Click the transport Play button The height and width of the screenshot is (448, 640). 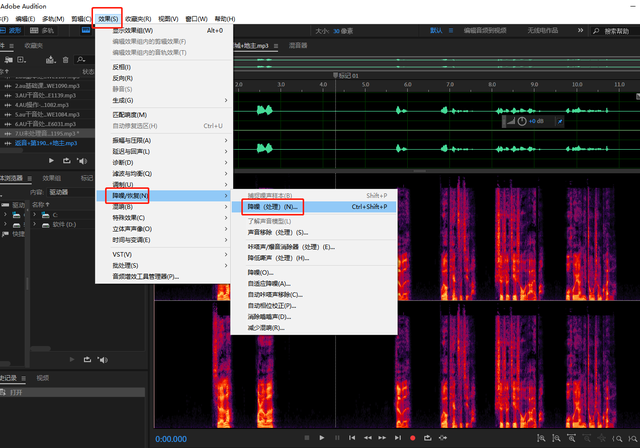pos(322,437)
